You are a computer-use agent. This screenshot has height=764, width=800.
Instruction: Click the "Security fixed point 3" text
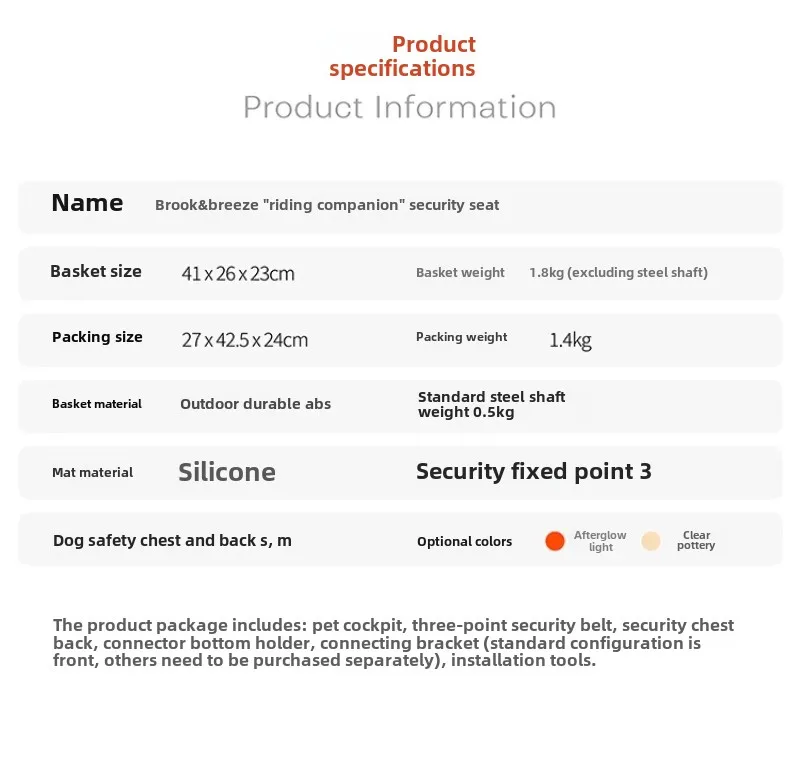(x=533, y=472)
